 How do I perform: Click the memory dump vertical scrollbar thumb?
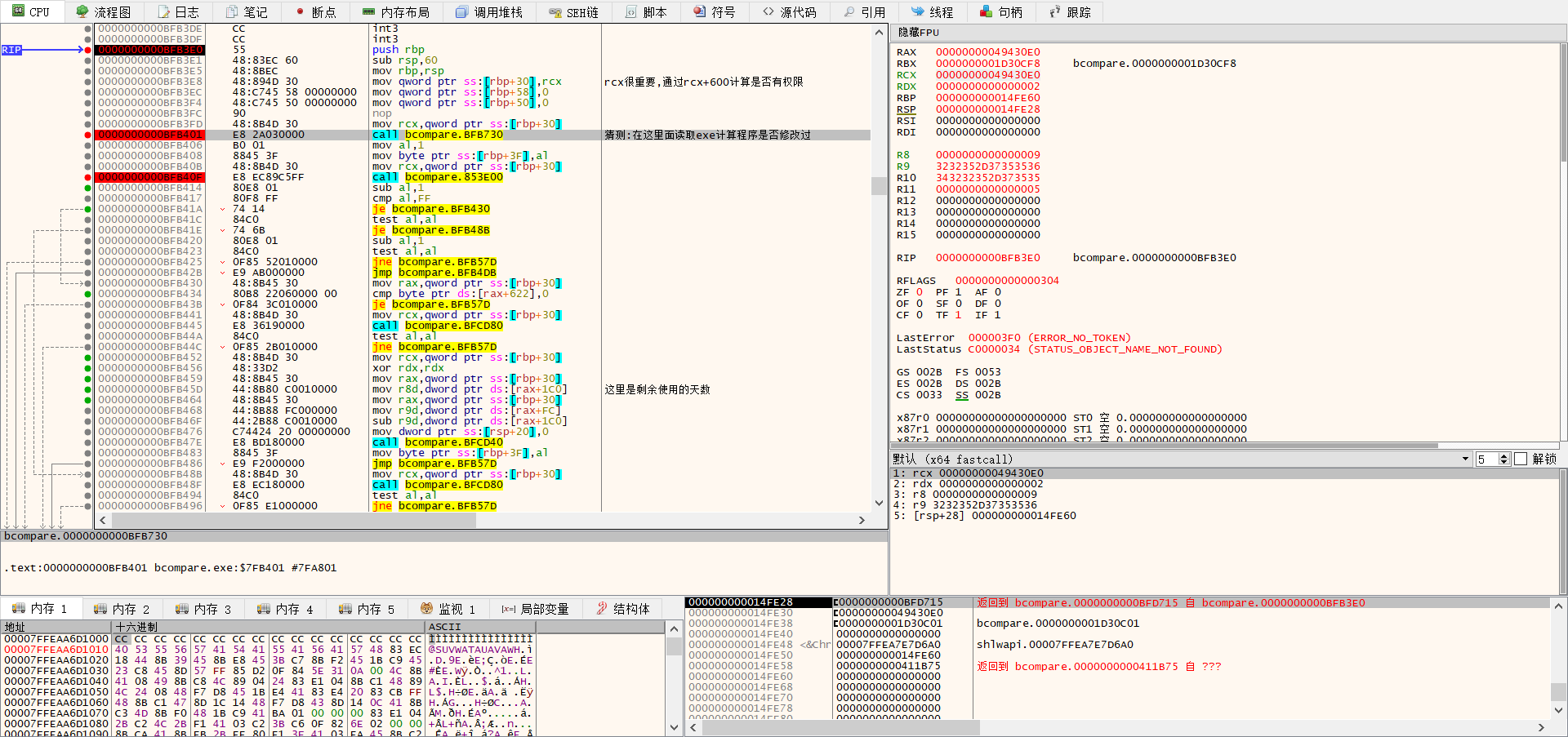(x=674, y=647)
